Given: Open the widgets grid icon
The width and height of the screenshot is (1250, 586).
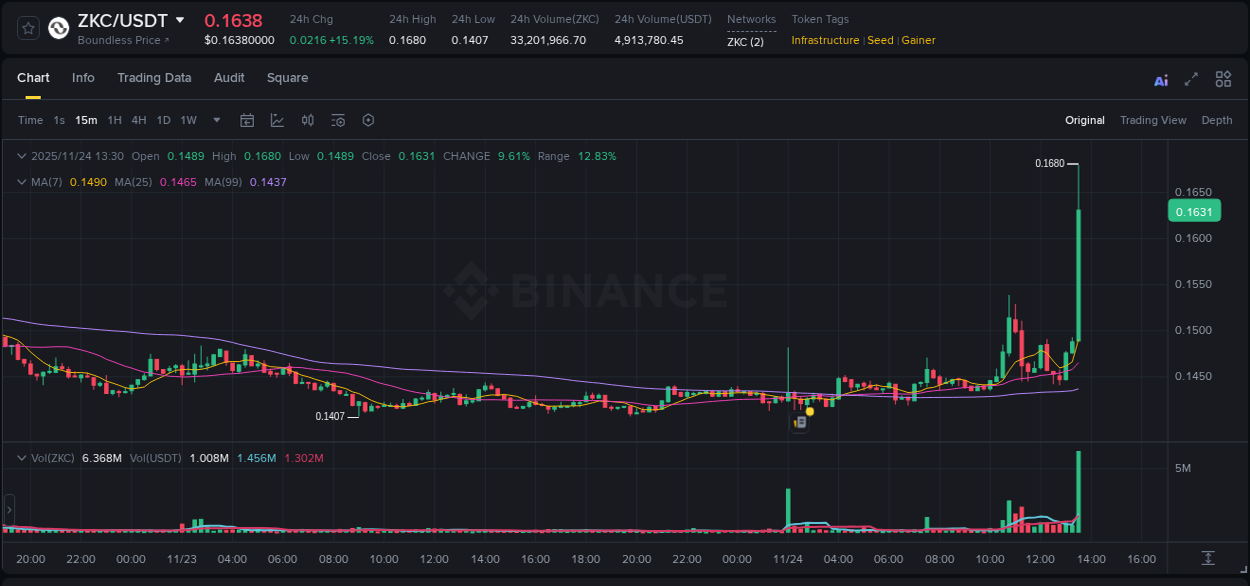Looking at the screenshot, I should click(x=1223, y=78).
